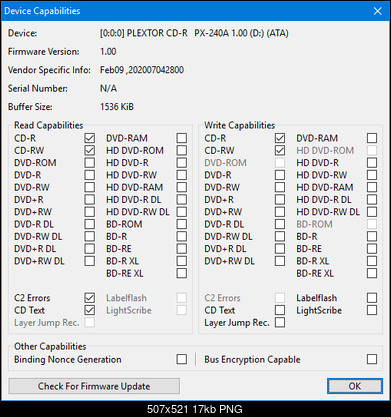391x417 pixels.
Task: Click the vendor info Feb09 ,202007042800
Action: [142, 70]
